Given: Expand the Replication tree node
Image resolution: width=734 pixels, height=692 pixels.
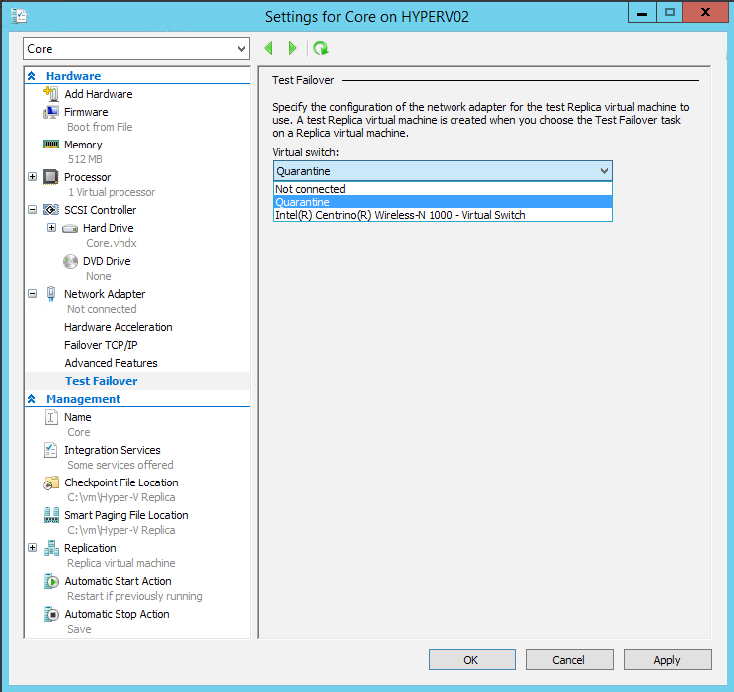Looking at the screenshot, I should tap(32, 547).
